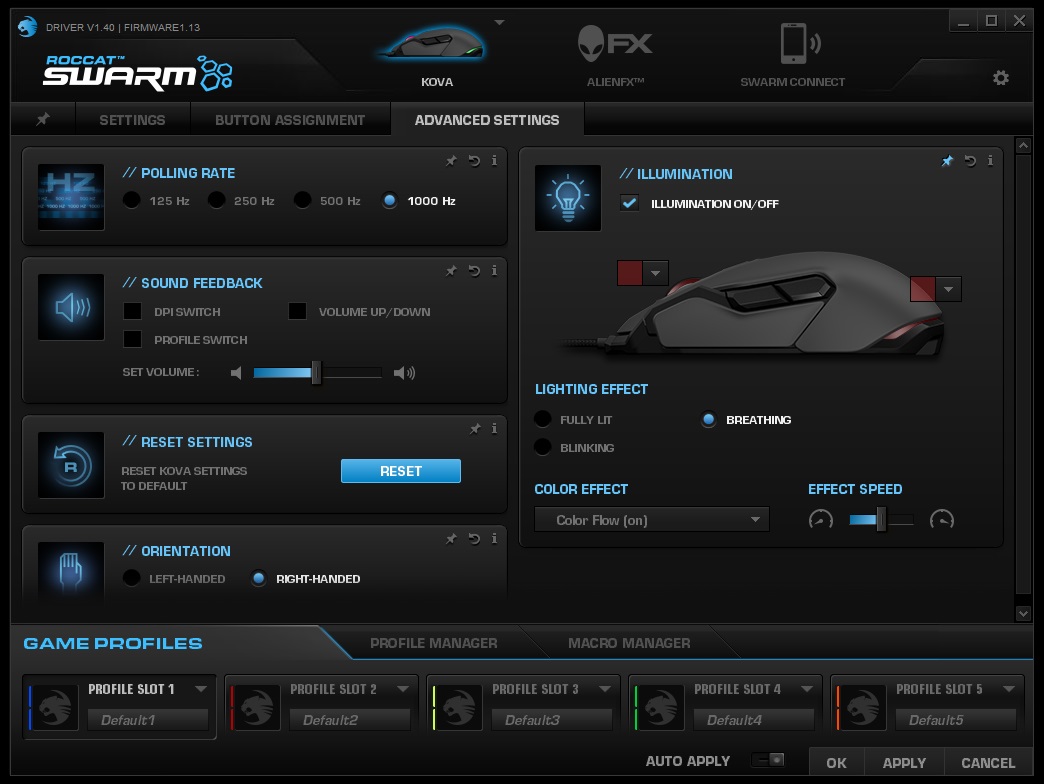Viewport: 1044px width, 784px height.
Task: Open Profile Slot 1 dropdown arrow
Action: coord(200,689)
